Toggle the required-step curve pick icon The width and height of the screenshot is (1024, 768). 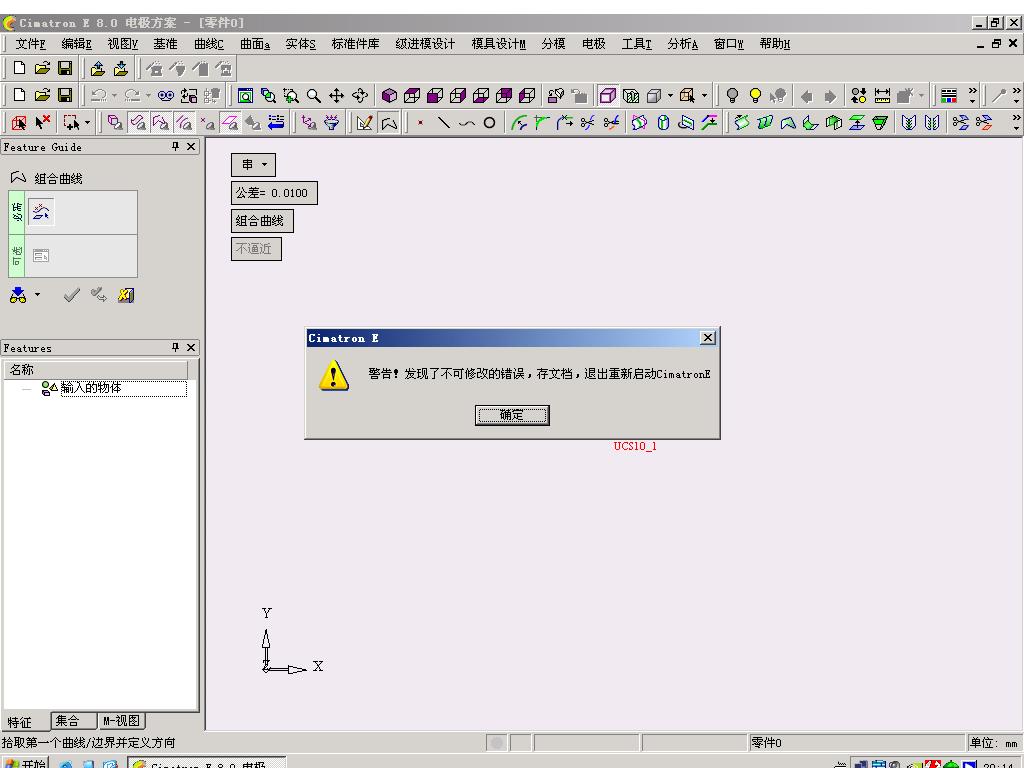41,212
